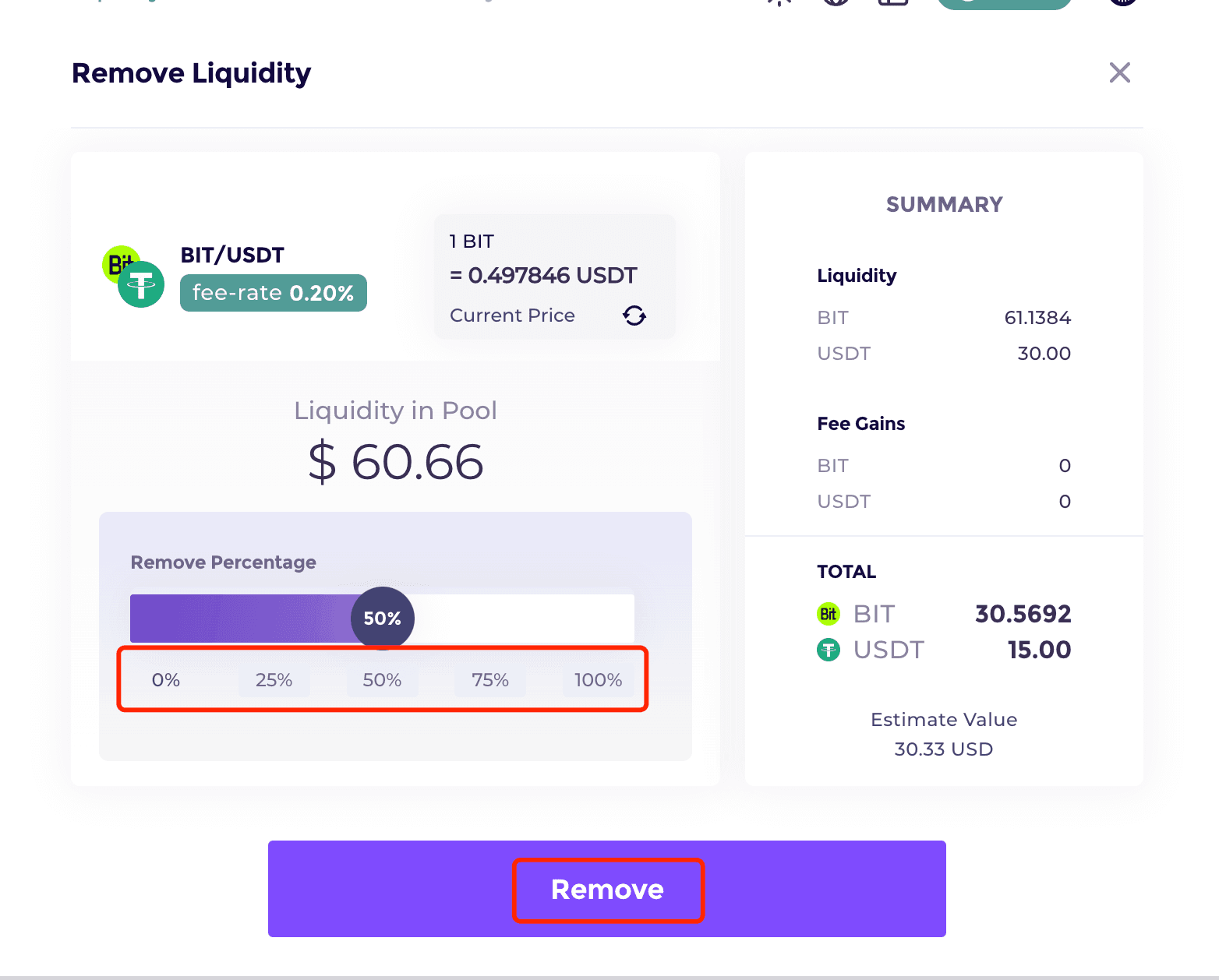Click the 50% slider handle knob

point(383,618)
